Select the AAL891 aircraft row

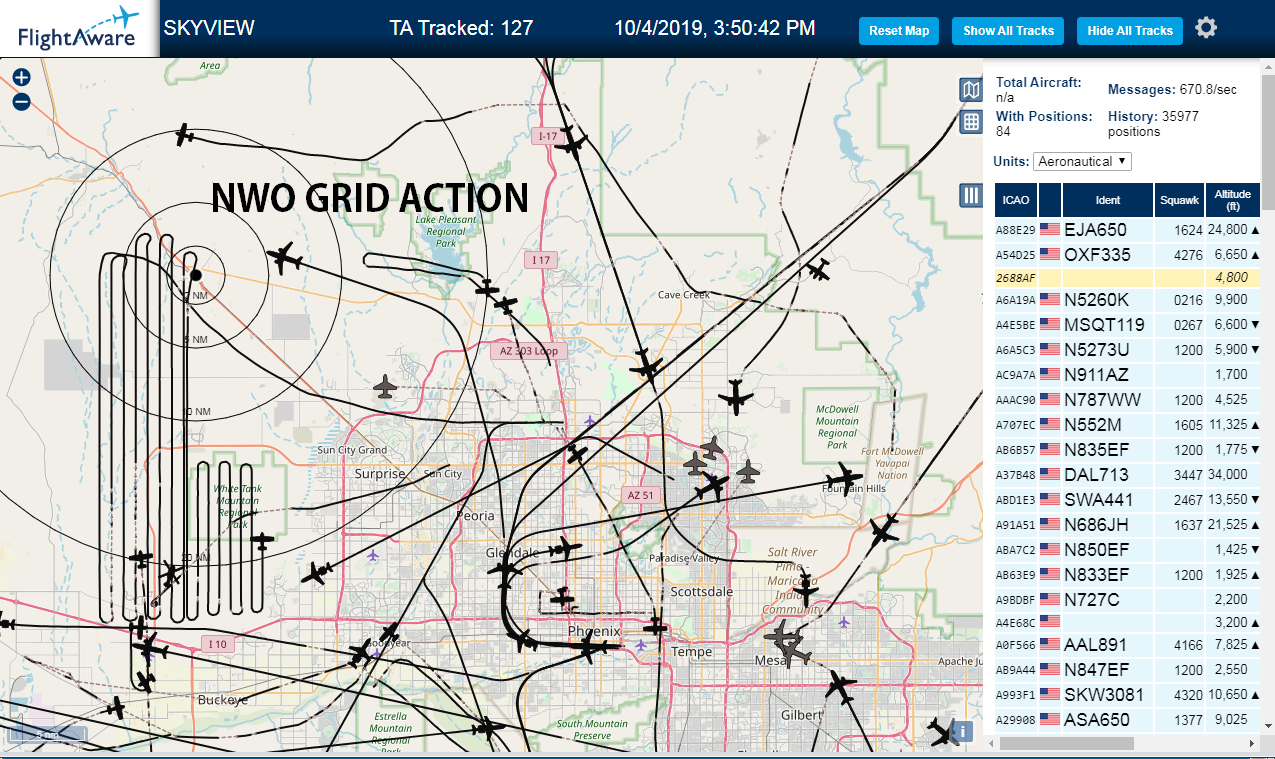pos(1128,644)
